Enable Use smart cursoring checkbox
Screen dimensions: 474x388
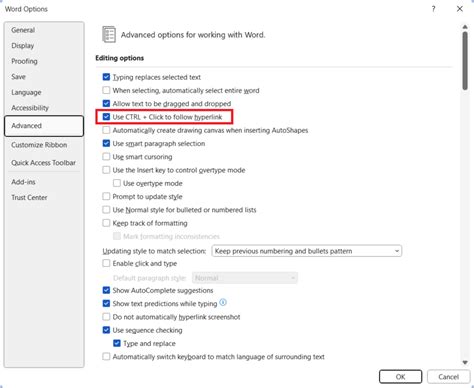point(106,157)
